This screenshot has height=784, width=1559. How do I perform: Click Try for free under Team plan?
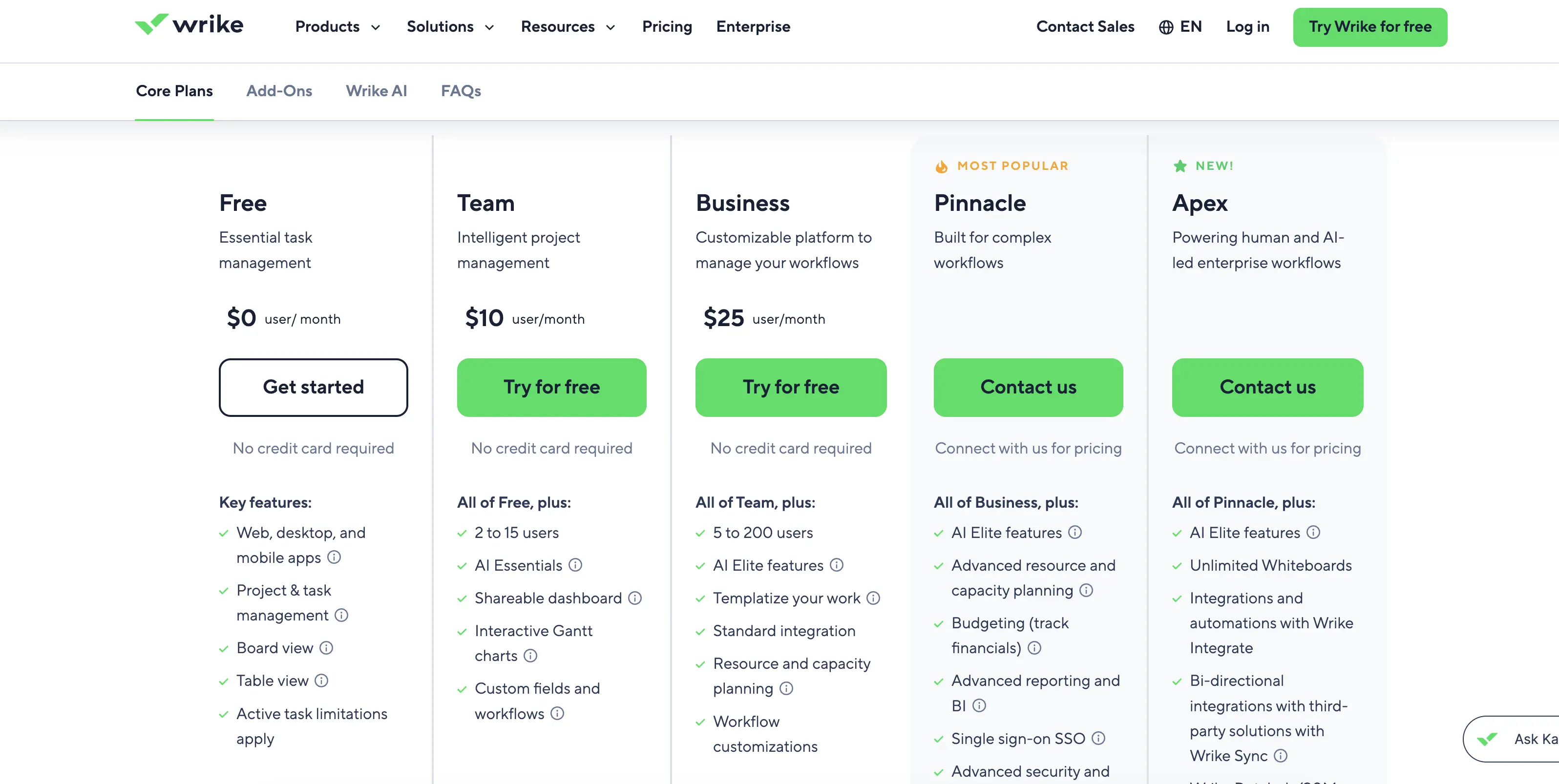[x=552, y=387]
